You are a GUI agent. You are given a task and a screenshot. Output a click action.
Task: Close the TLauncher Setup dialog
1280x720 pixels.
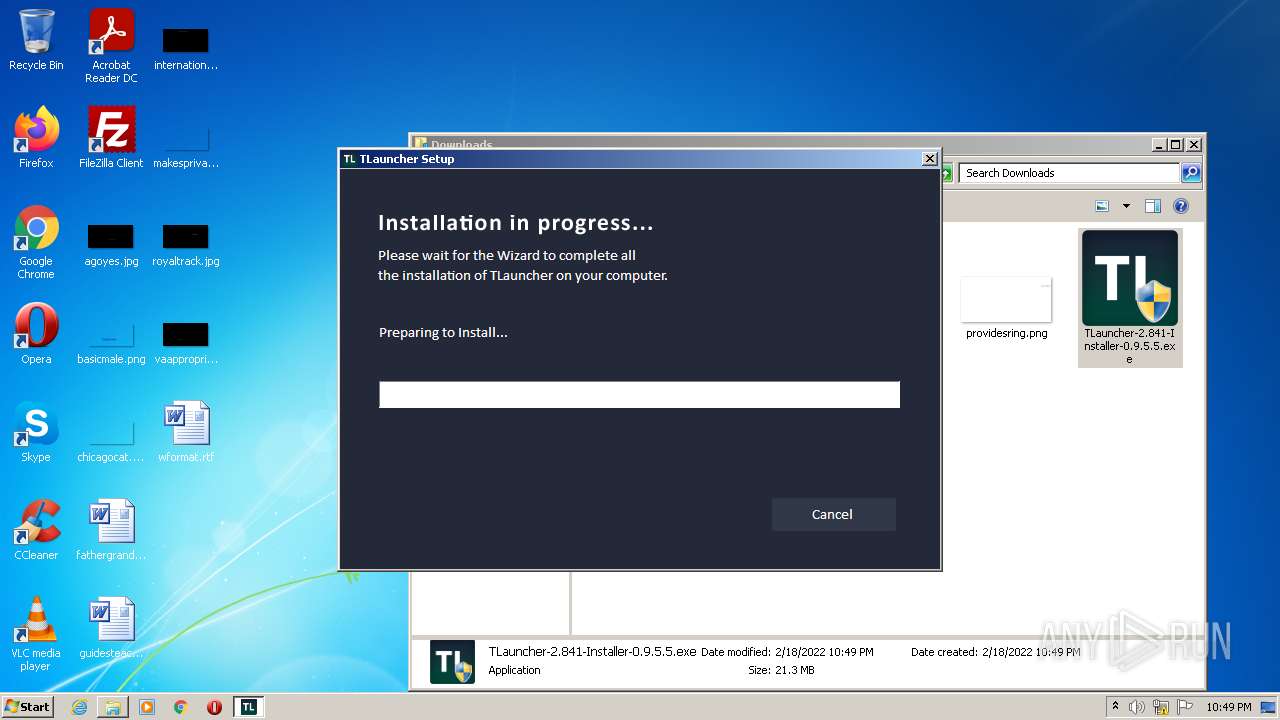pos(929,158)
